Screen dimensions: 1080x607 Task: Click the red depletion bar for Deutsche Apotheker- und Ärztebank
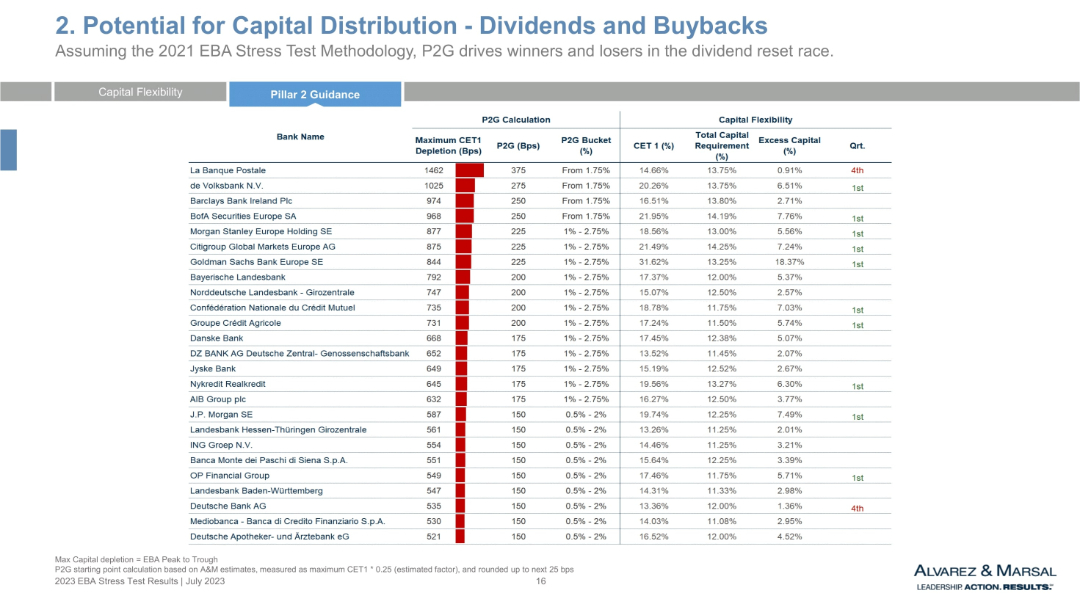460,536
